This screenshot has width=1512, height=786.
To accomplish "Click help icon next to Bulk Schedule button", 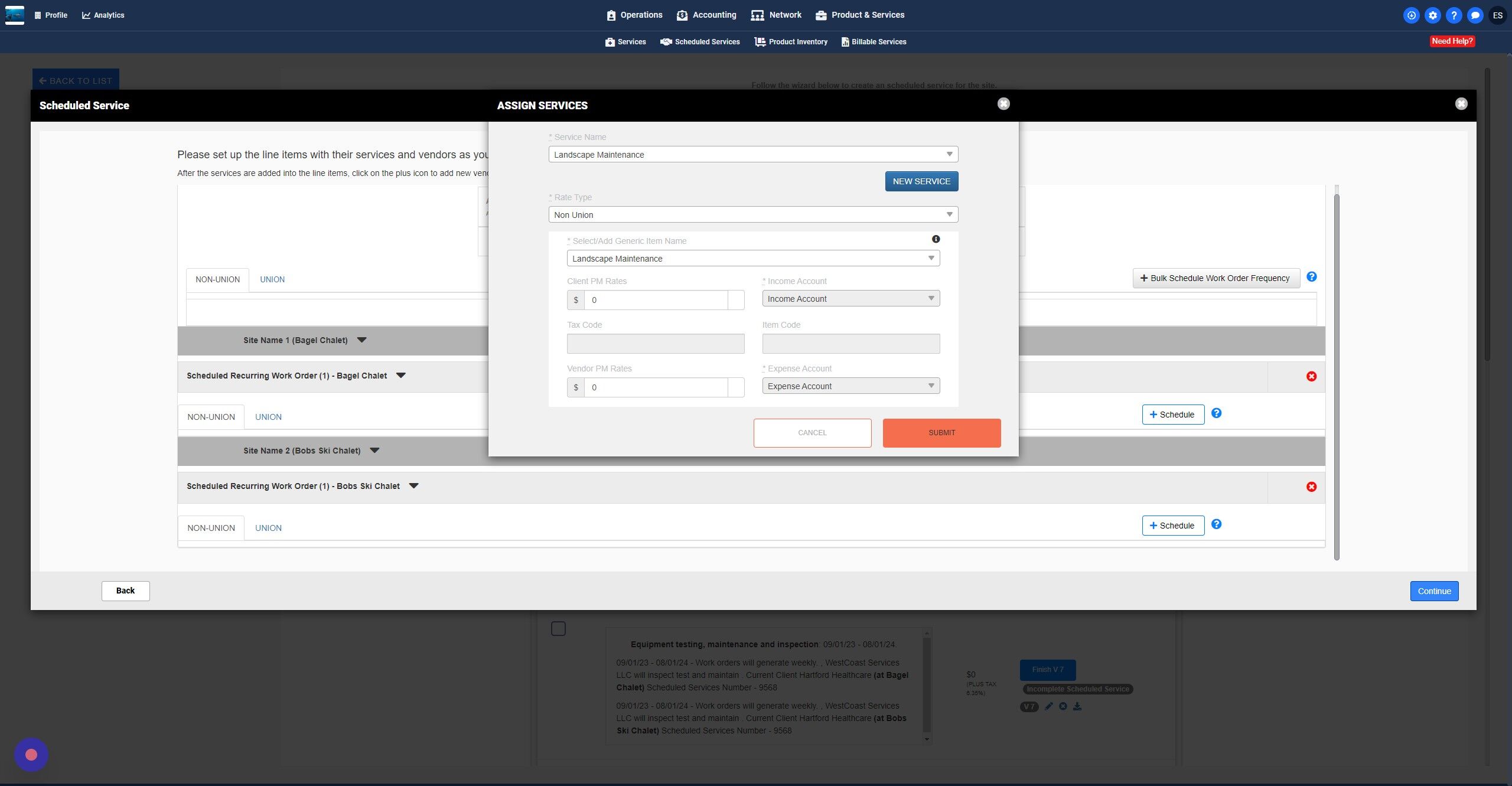I will (x=1311, y=277).
